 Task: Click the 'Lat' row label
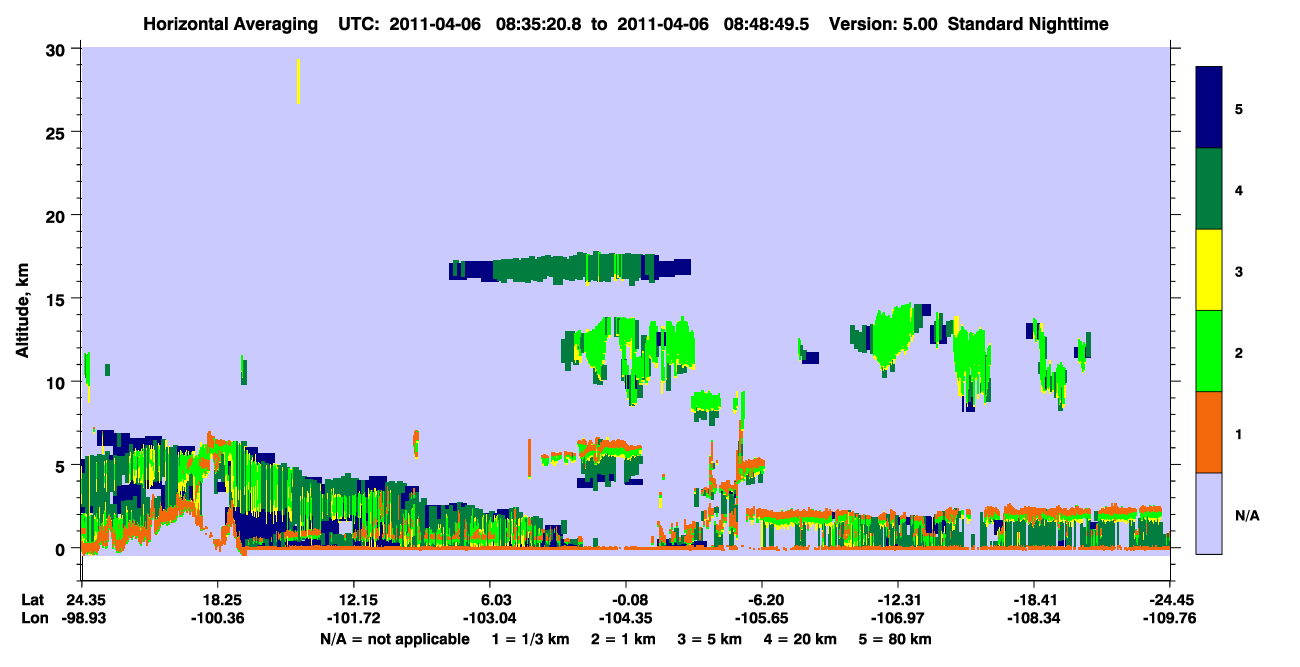coord(32,601)
